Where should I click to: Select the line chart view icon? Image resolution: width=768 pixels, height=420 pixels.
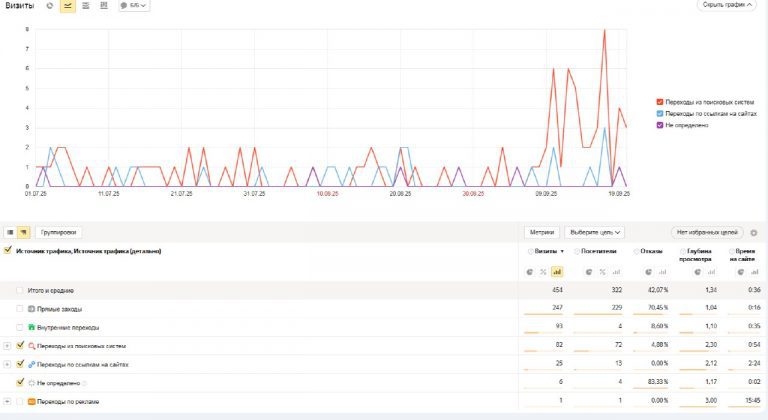click(67, 6)
